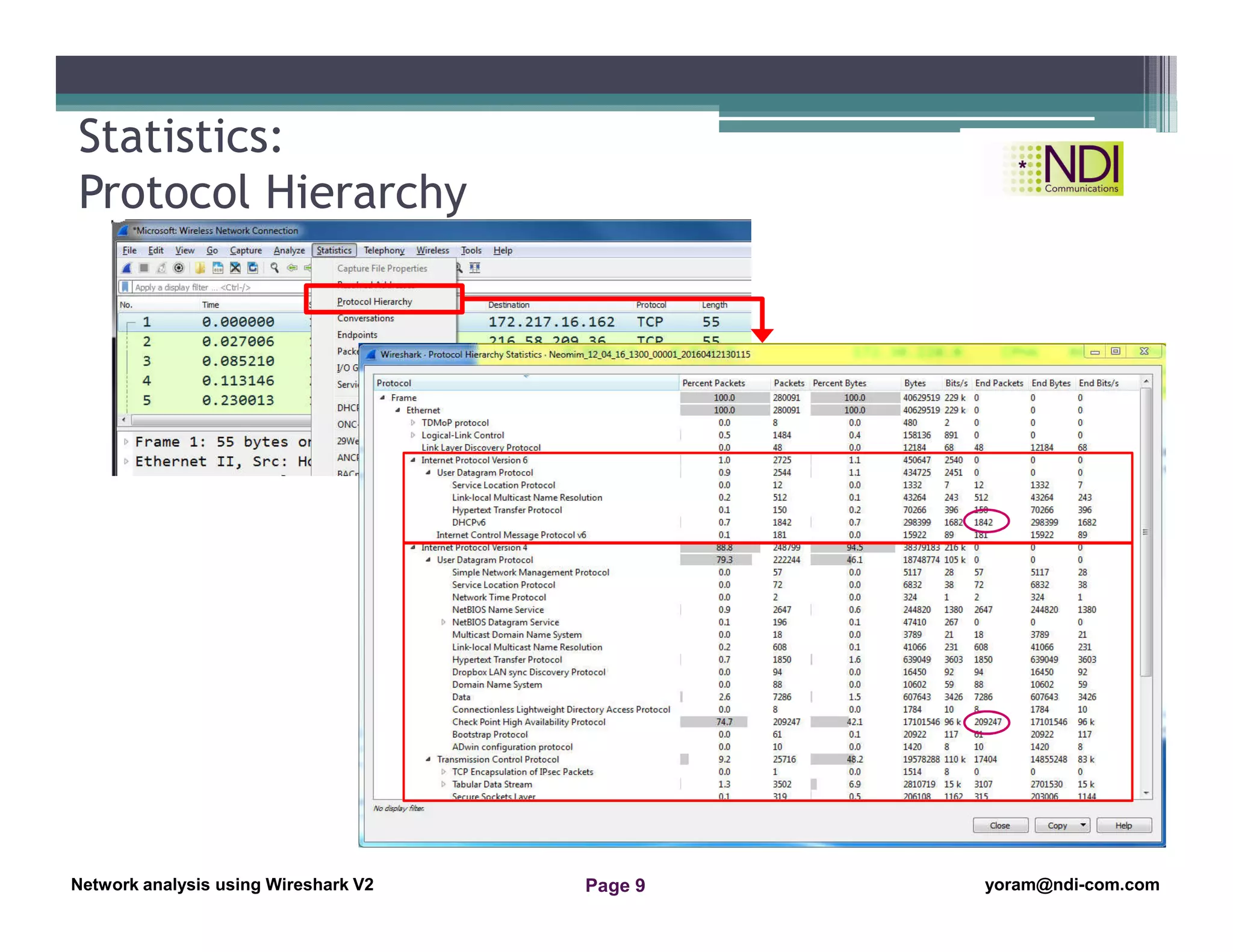This screenshot has width=1233, height=952.
Task: Click the save capture file icon
Action: 217,268
